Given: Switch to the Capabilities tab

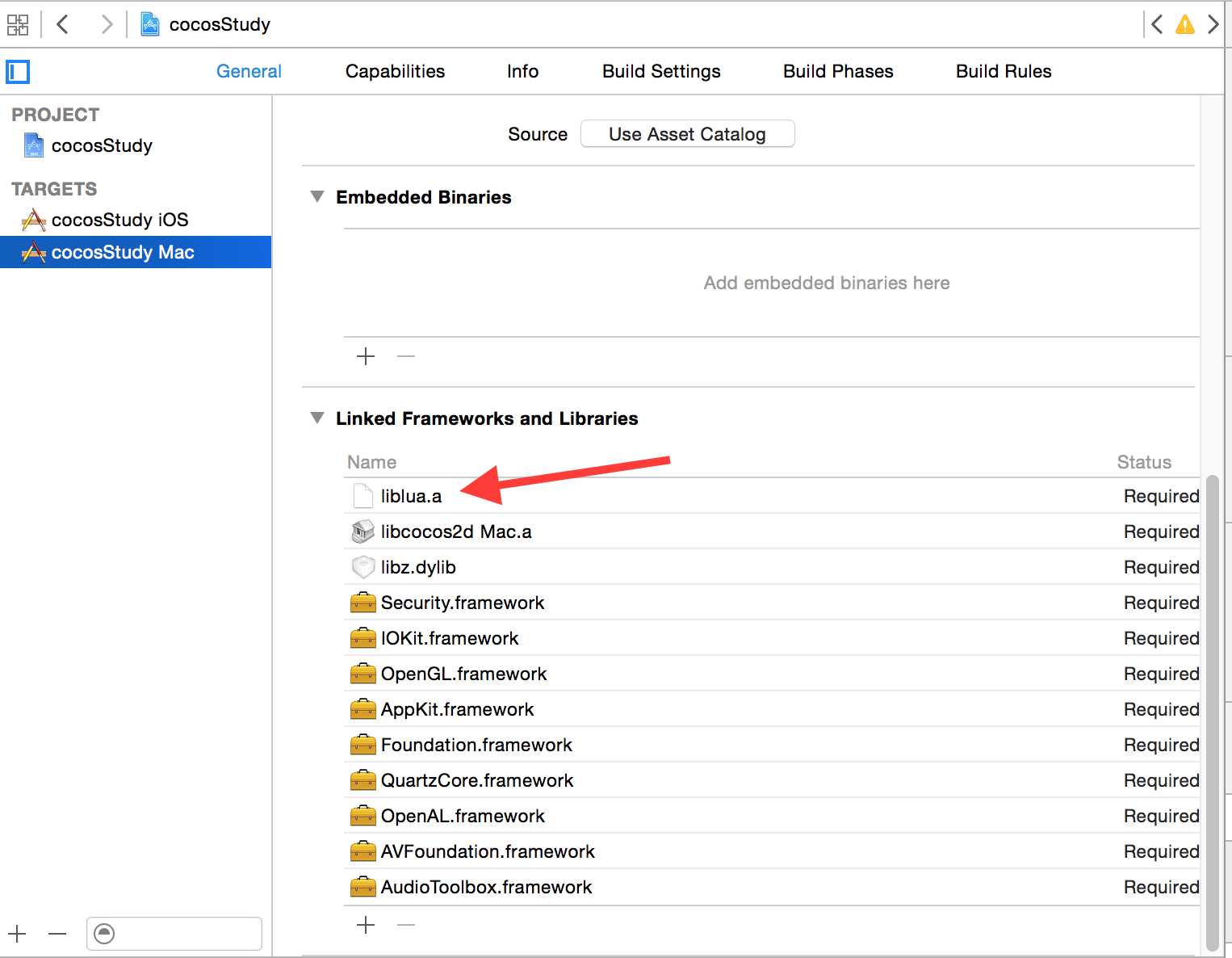Looking at the screenshot, I should [x=395, y=71].
